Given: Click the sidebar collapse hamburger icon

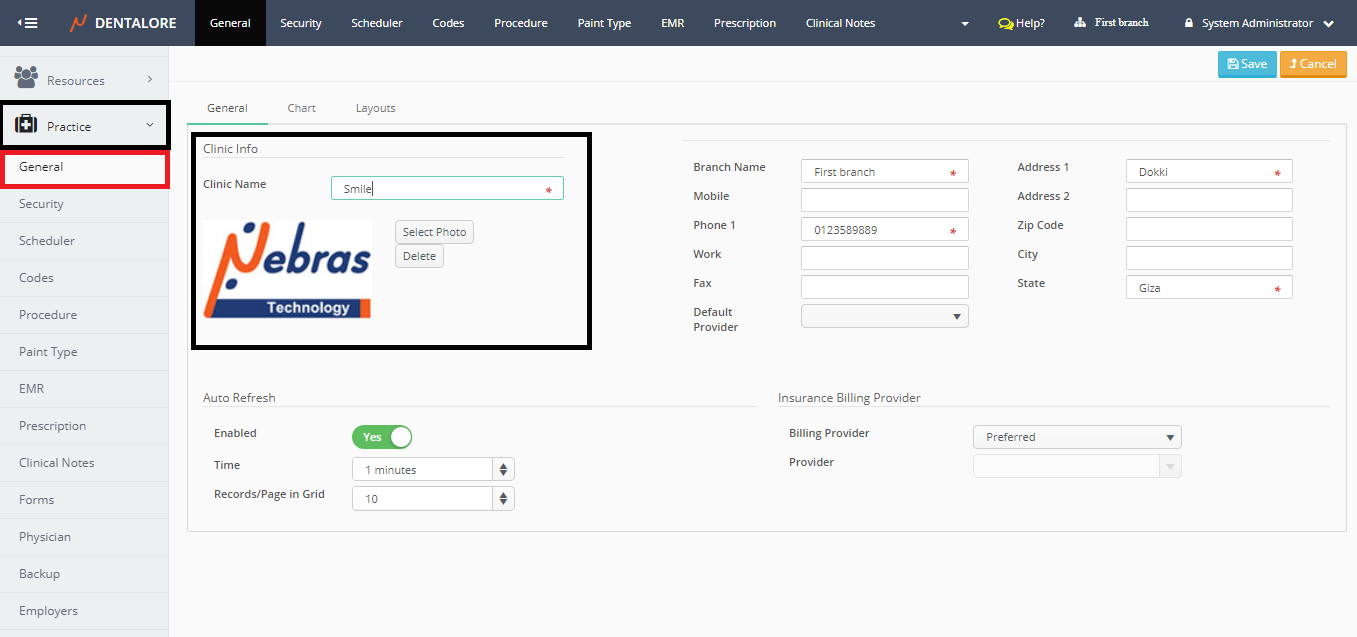Looking at the screenshot, I should 27,23.
